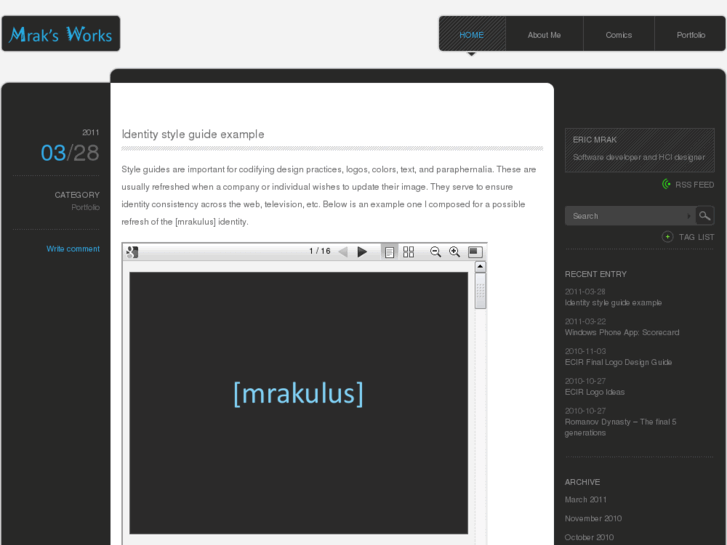The height and width of the screenshot is (545, 727).
Task: Expand tag list with green plus icon
Action: tap(667, 237)
